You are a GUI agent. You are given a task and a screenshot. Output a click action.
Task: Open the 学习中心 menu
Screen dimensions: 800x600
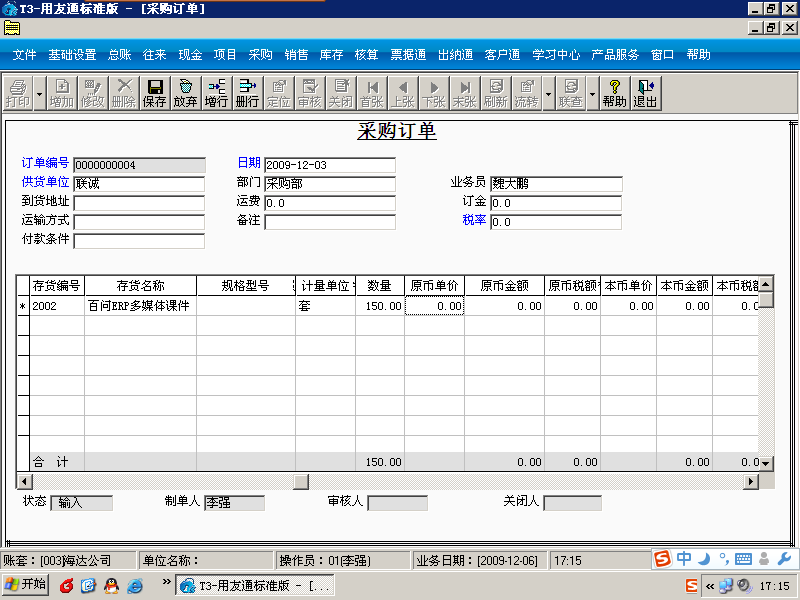click(x=556, y=55)
